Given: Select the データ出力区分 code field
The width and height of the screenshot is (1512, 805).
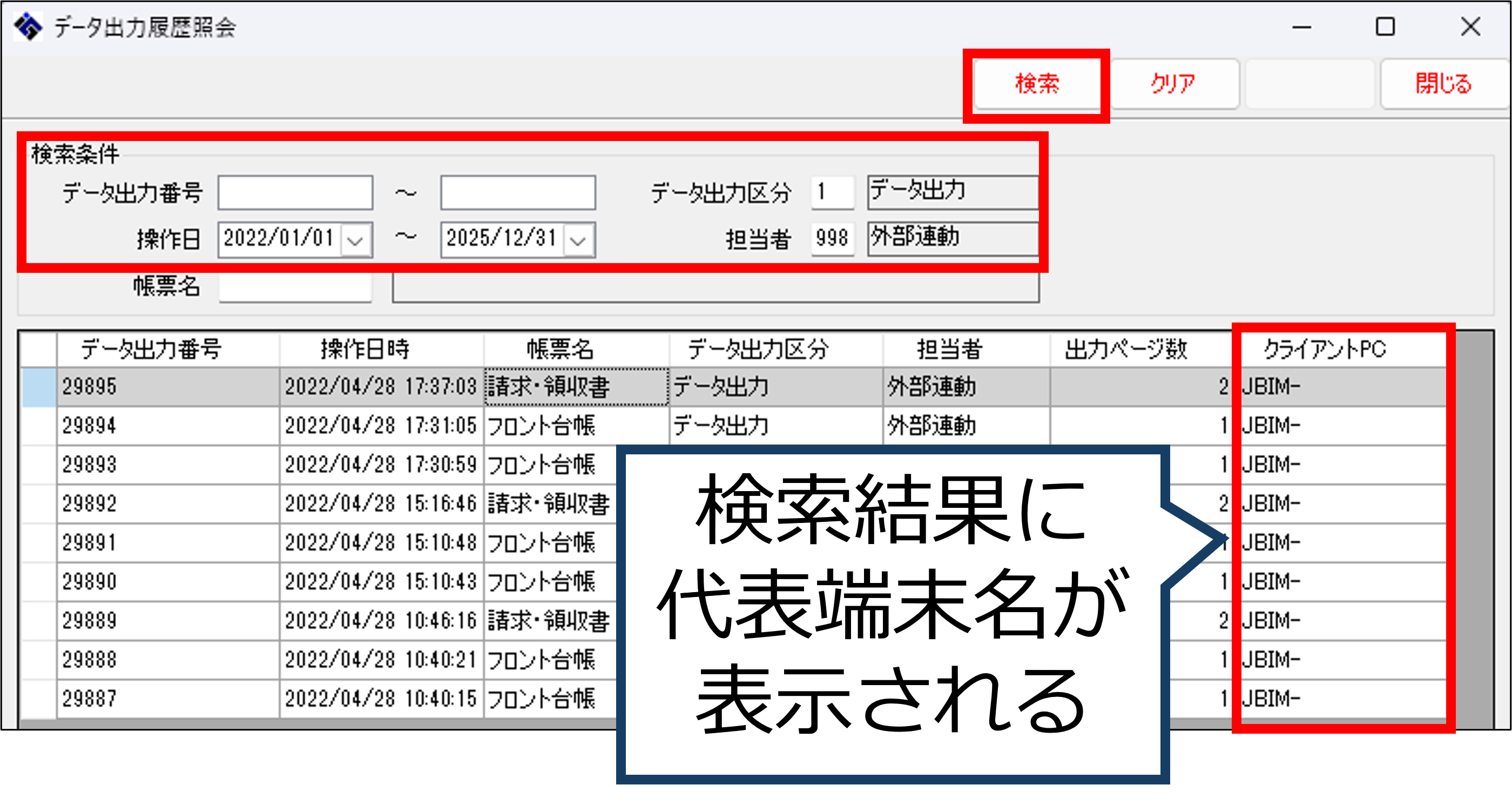Looking at the screenshot, I should (x=832, y=192).
